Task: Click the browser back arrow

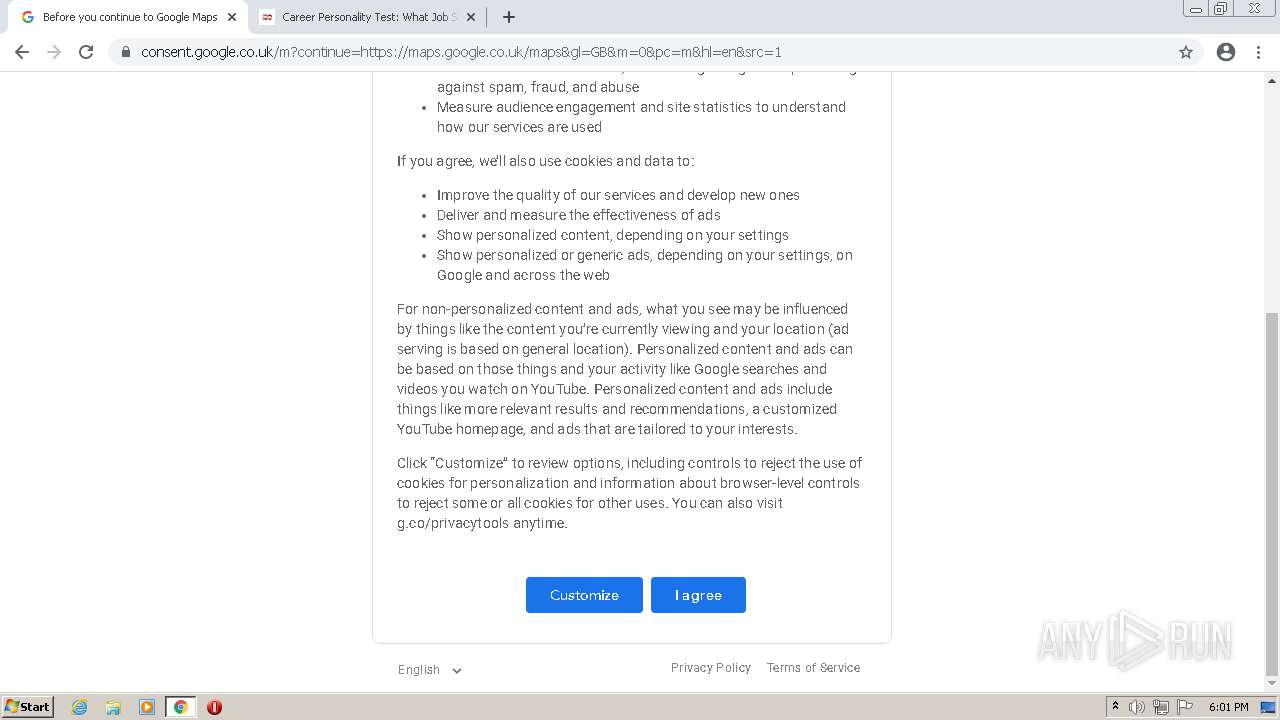Action: (22, 52)
